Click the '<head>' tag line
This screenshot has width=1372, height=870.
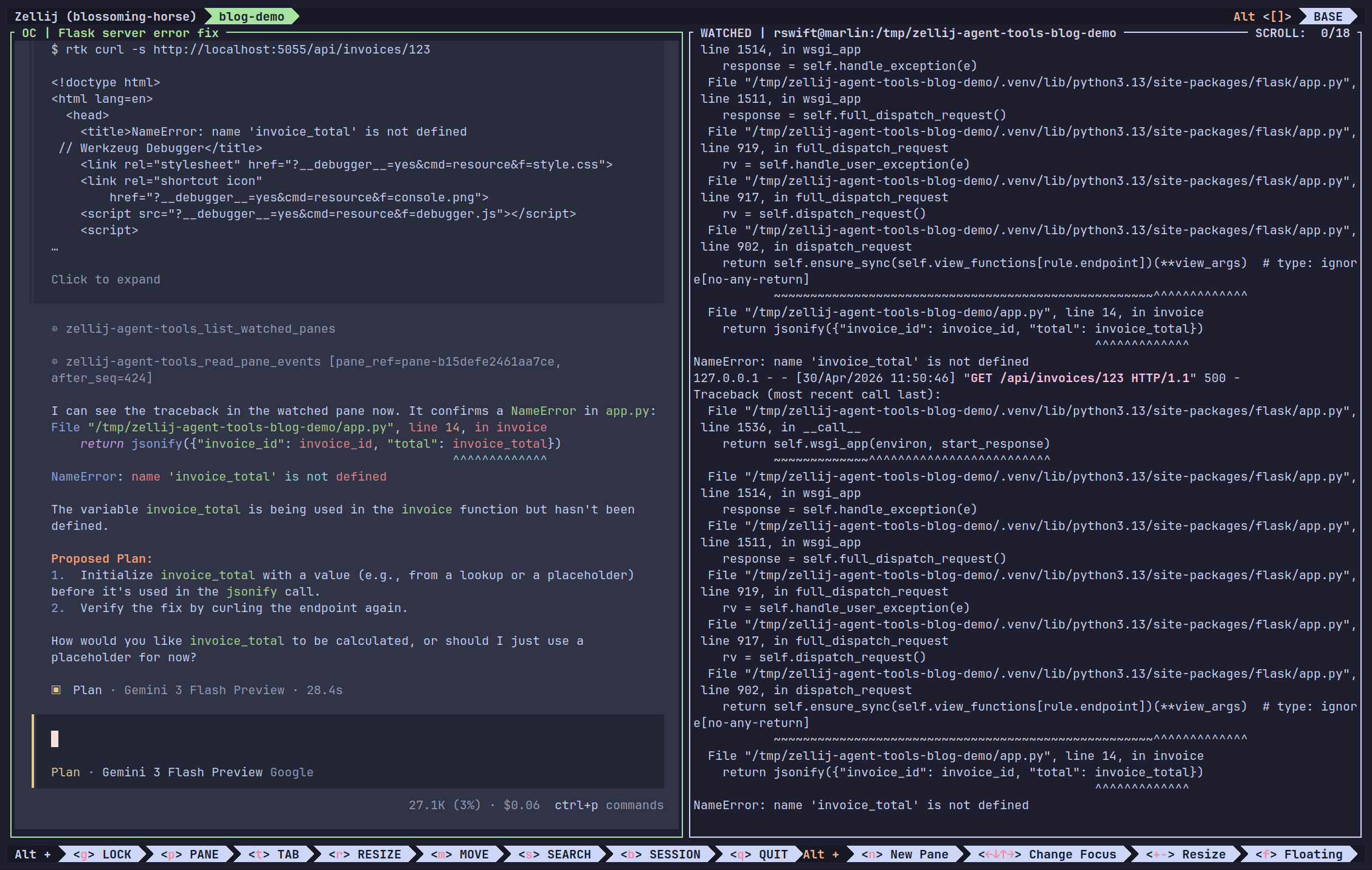[x=88, y=115]
